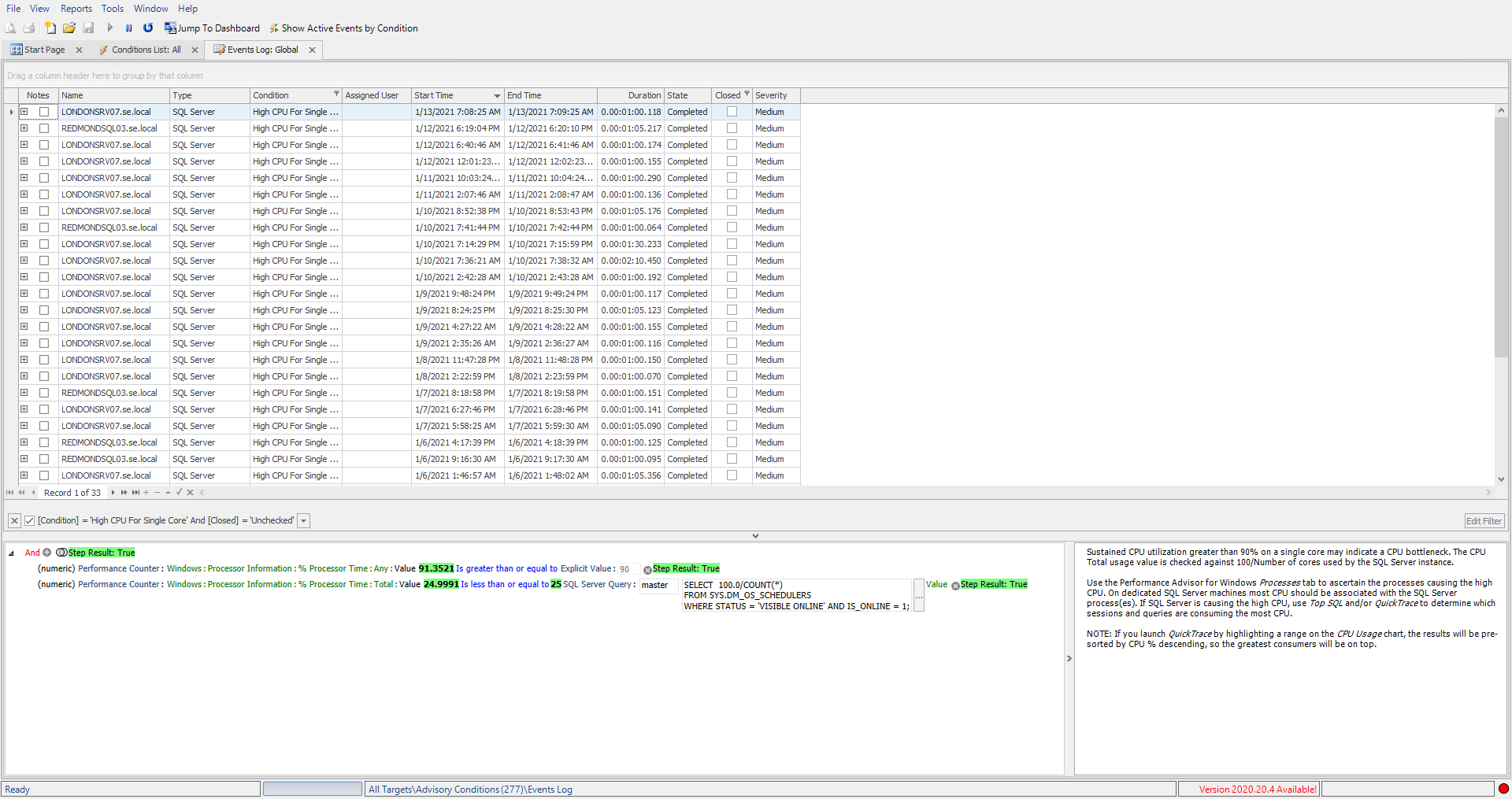Viewport: 1512px width, 799px height.
Task: Click the Pause toolbar icon
Action: click(x=128, y=28)
